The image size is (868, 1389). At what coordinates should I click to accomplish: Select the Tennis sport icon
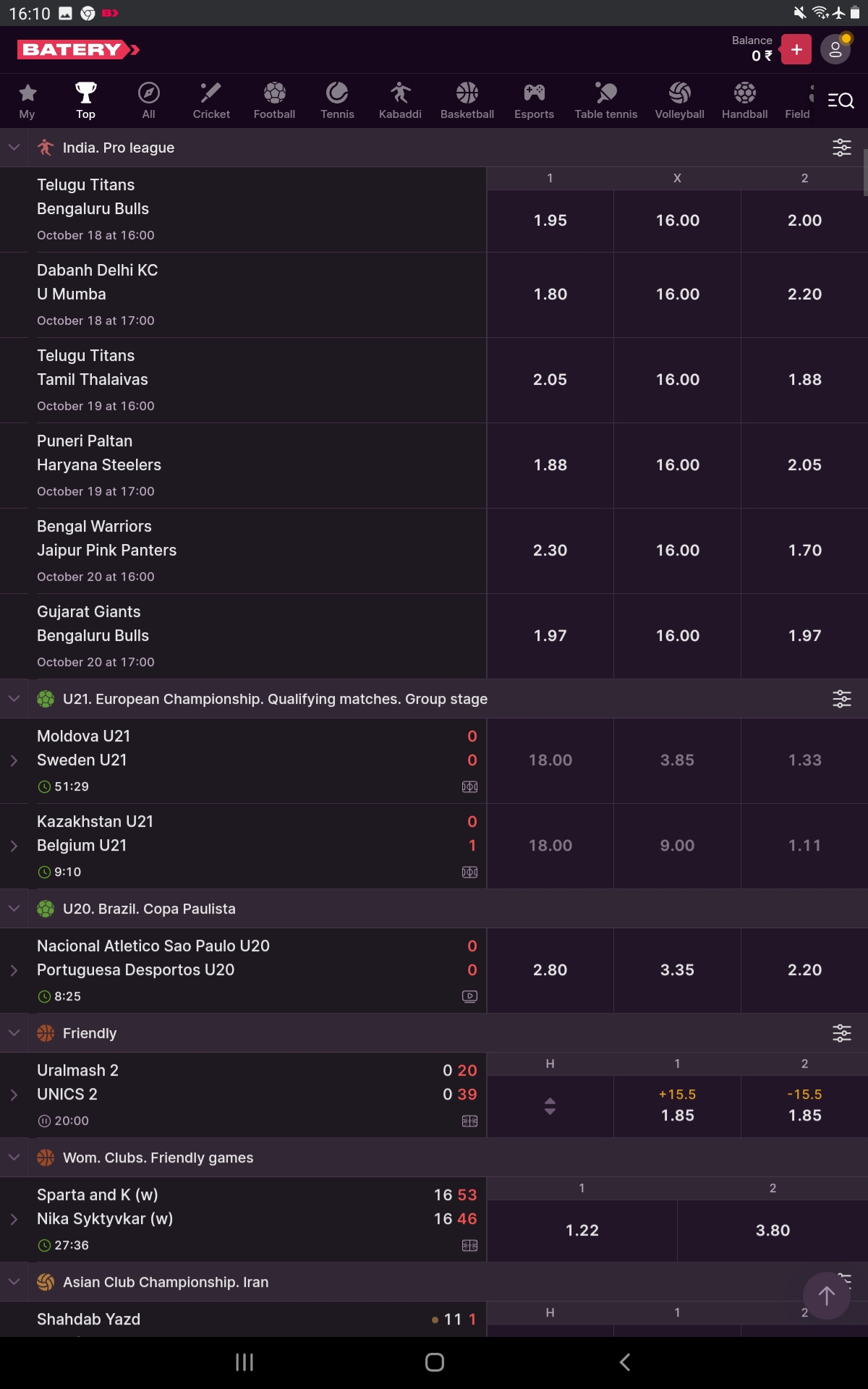[x=337, y=100]
